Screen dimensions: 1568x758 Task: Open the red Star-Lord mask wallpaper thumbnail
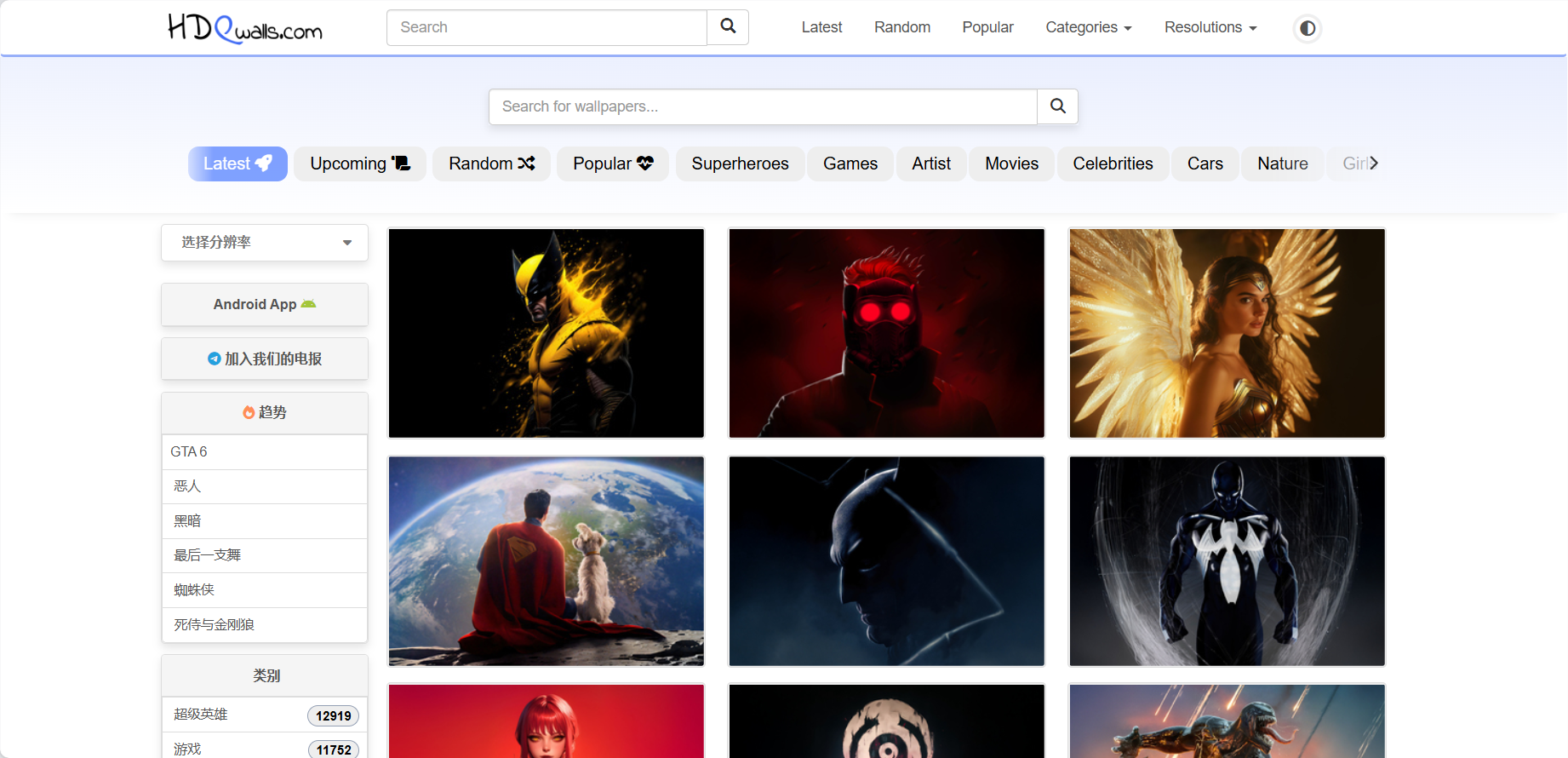887,333
